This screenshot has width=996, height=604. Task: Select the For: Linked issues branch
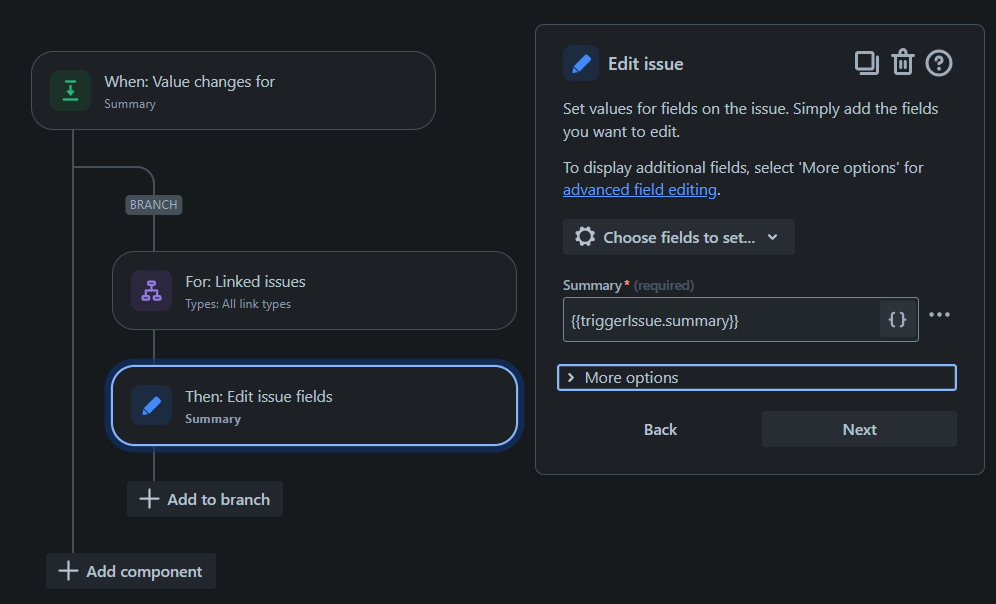click(314, 291)
